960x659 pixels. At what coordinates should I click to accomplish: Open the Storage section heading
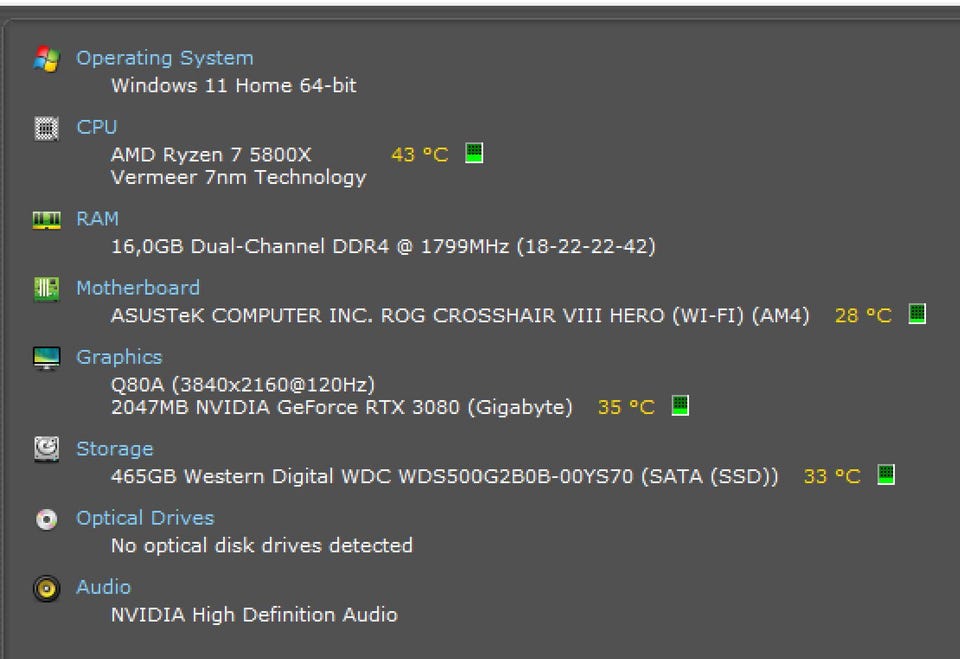(114, 449)
